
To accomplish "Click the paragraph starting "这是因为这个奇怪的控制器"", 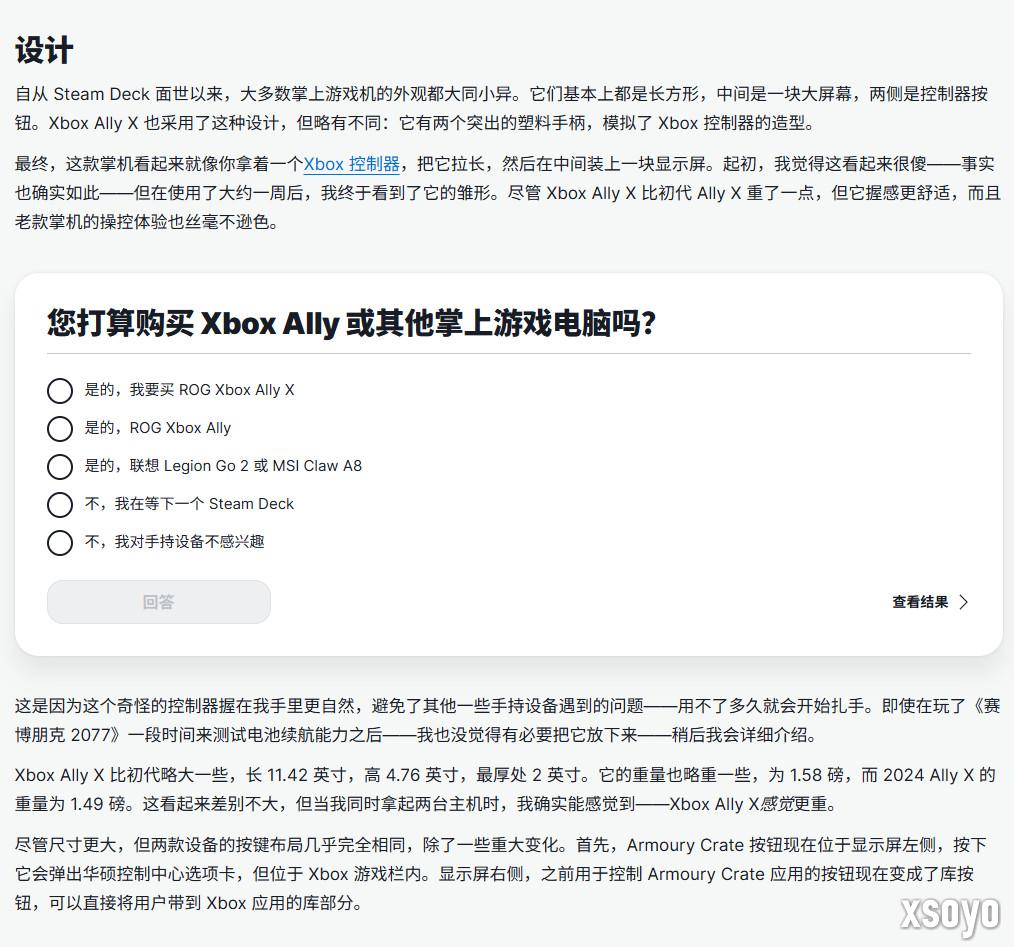I will (x=500, y=720).
